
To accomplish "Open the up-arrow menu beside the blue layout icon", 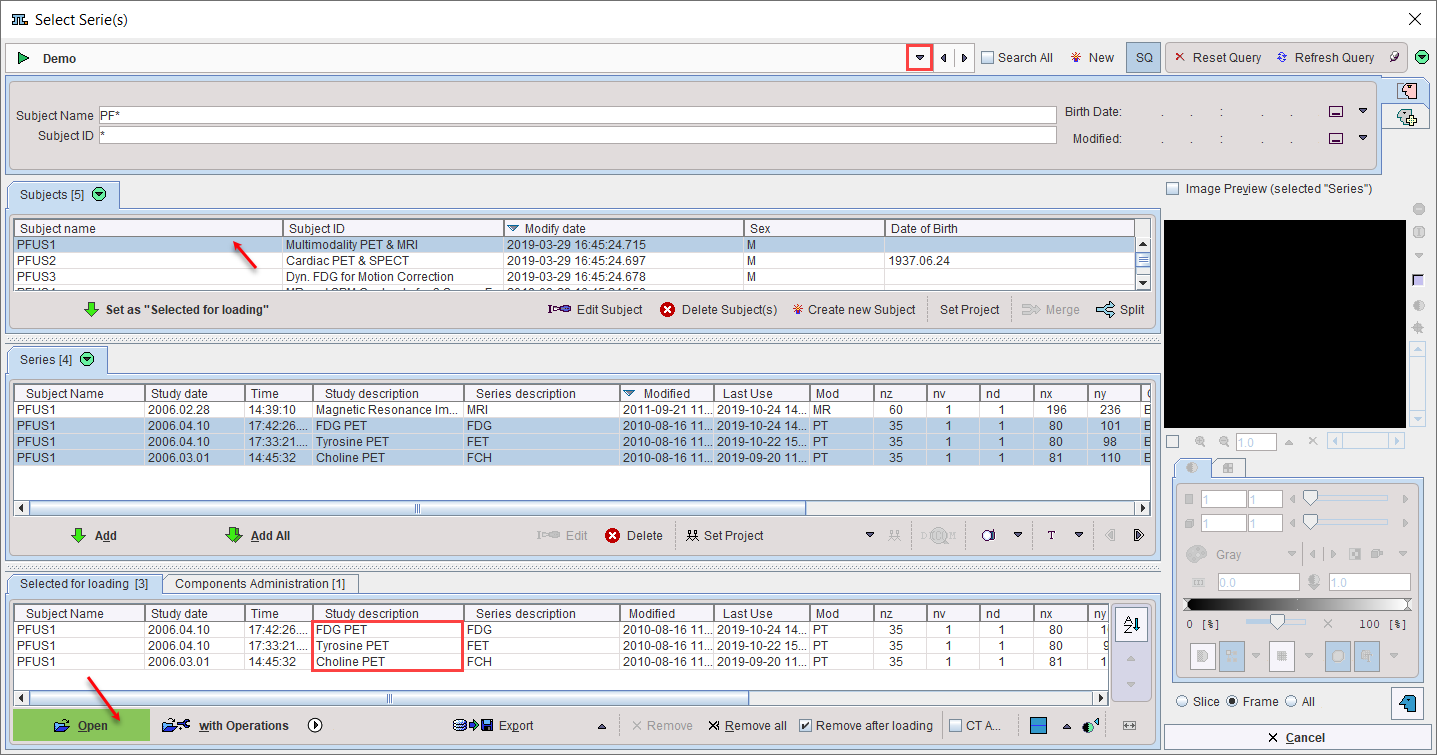I will (x=1066, y=726).
